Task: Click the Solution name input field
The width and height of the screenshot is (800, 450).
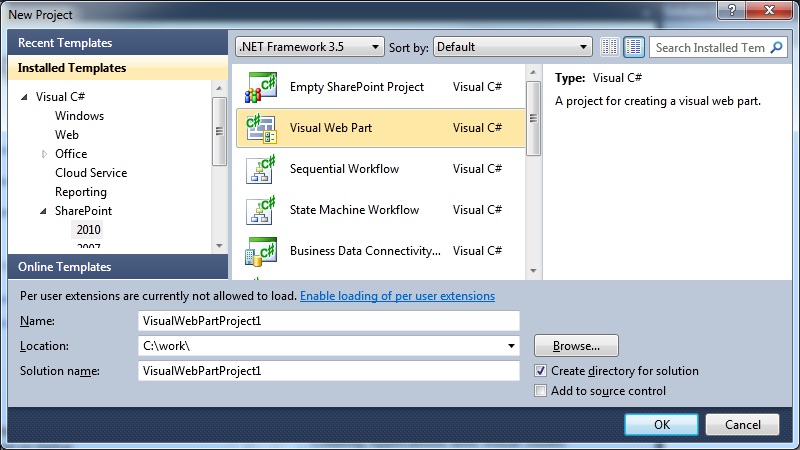Action: pos(329,371)
